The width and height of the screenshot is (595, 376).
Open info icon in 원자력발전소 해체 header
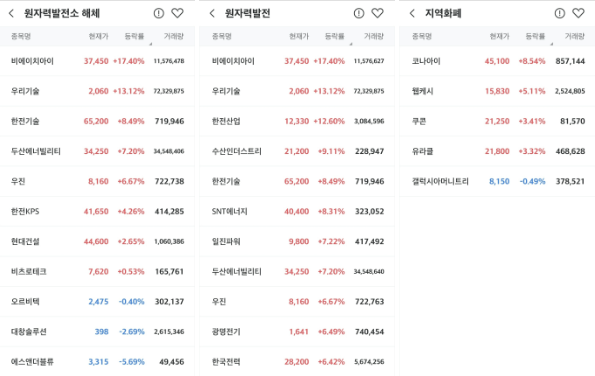coord(159,13)
